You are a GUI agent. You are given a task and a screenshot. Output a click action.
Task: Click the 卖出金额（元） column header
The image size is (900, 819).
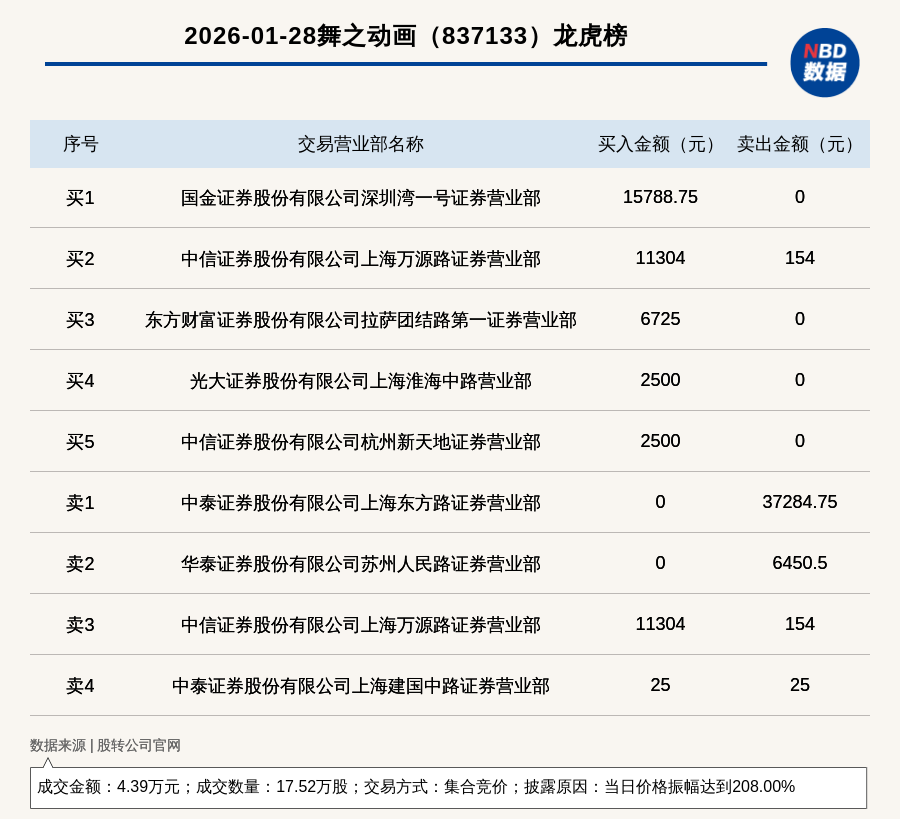pyautogui.click(x=799, y=144)
